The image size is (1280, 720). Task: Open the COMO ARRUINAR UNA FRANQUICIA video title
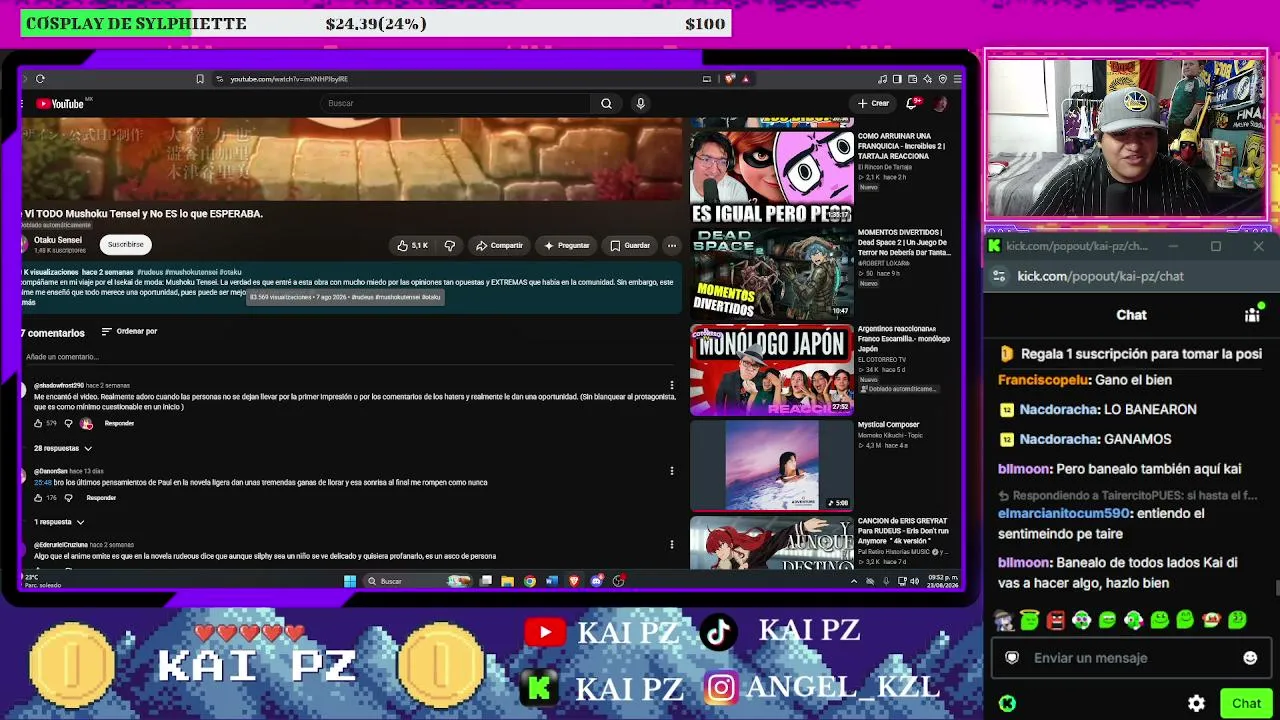tap(901, 146)
